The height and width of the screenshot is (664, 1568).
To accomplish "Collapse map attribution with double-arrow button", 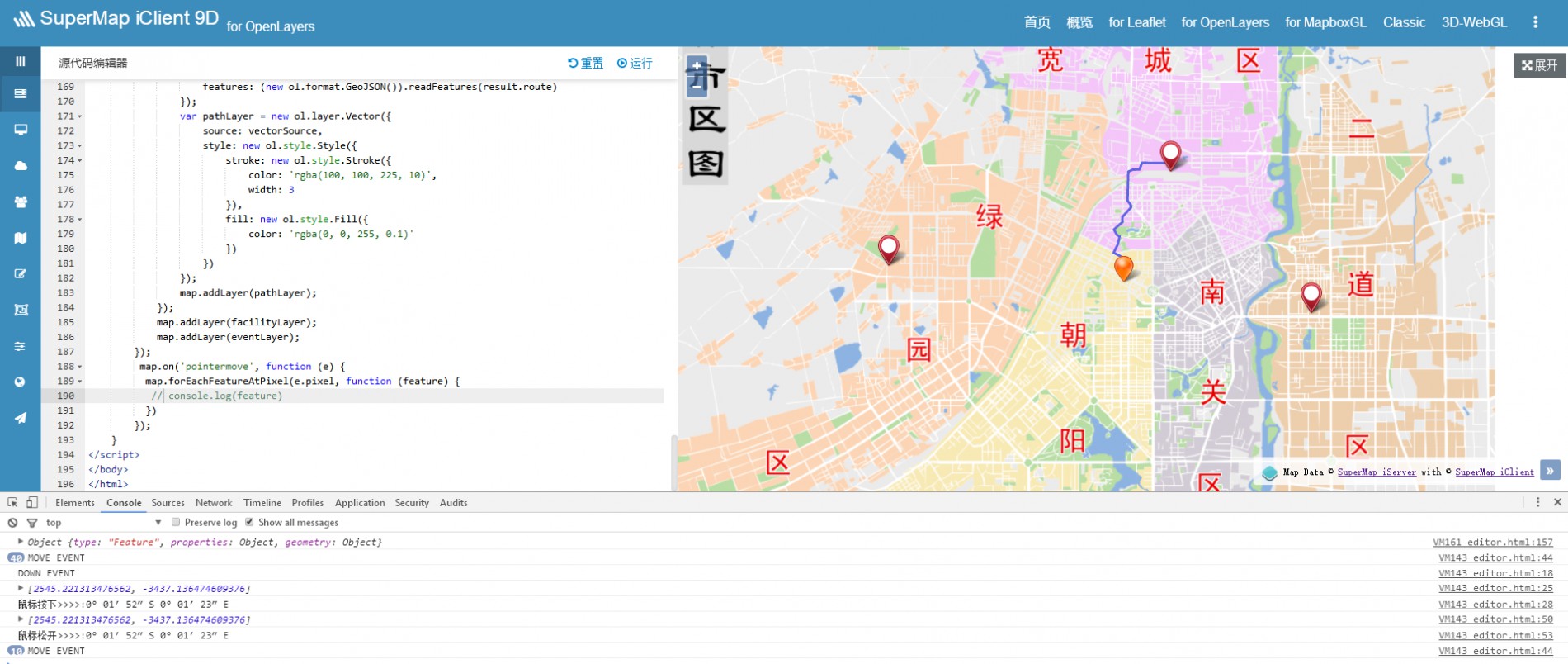I will coord(1550,471).
